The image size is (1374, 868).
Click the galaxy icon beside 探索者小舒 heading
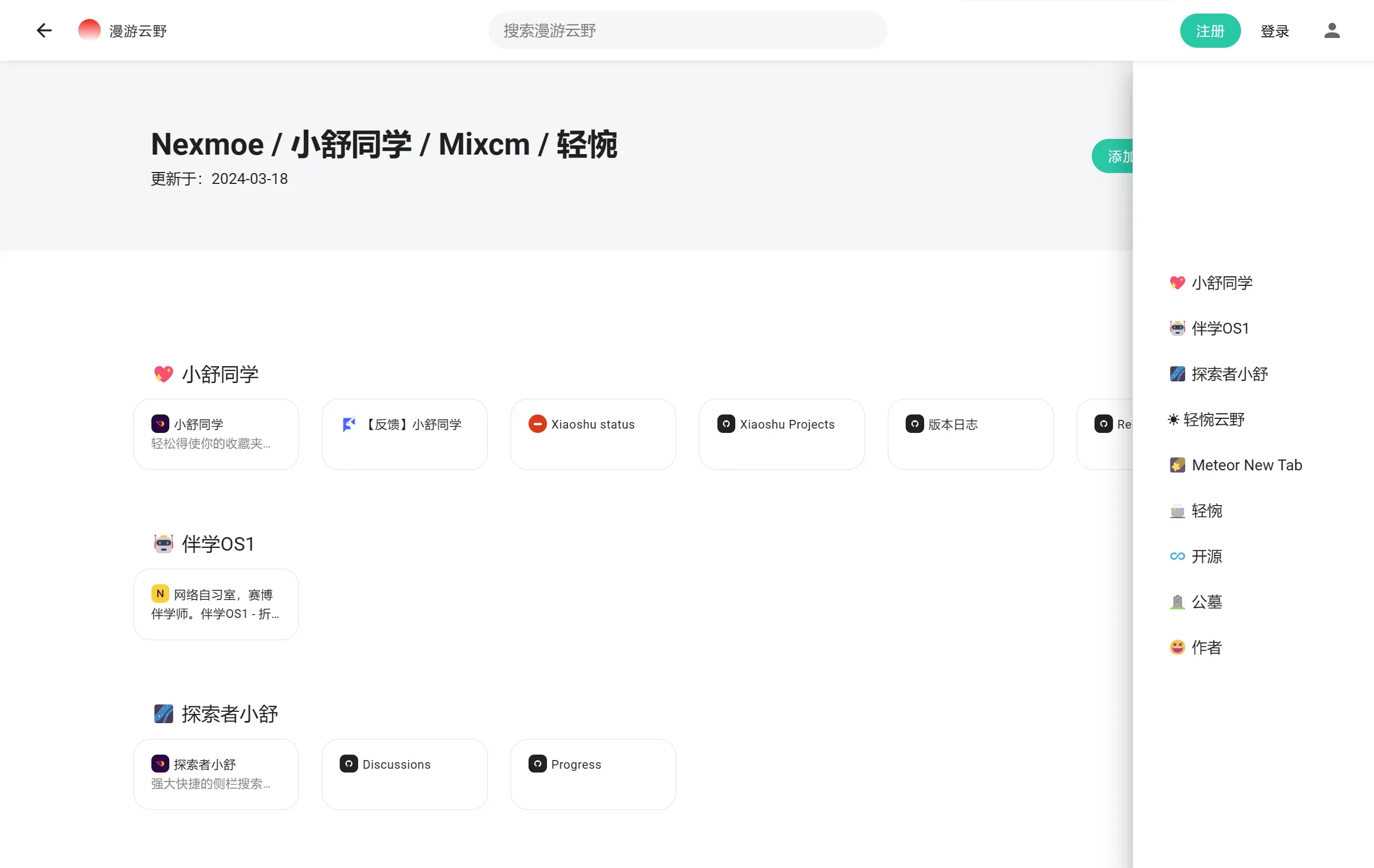(163, 713)
